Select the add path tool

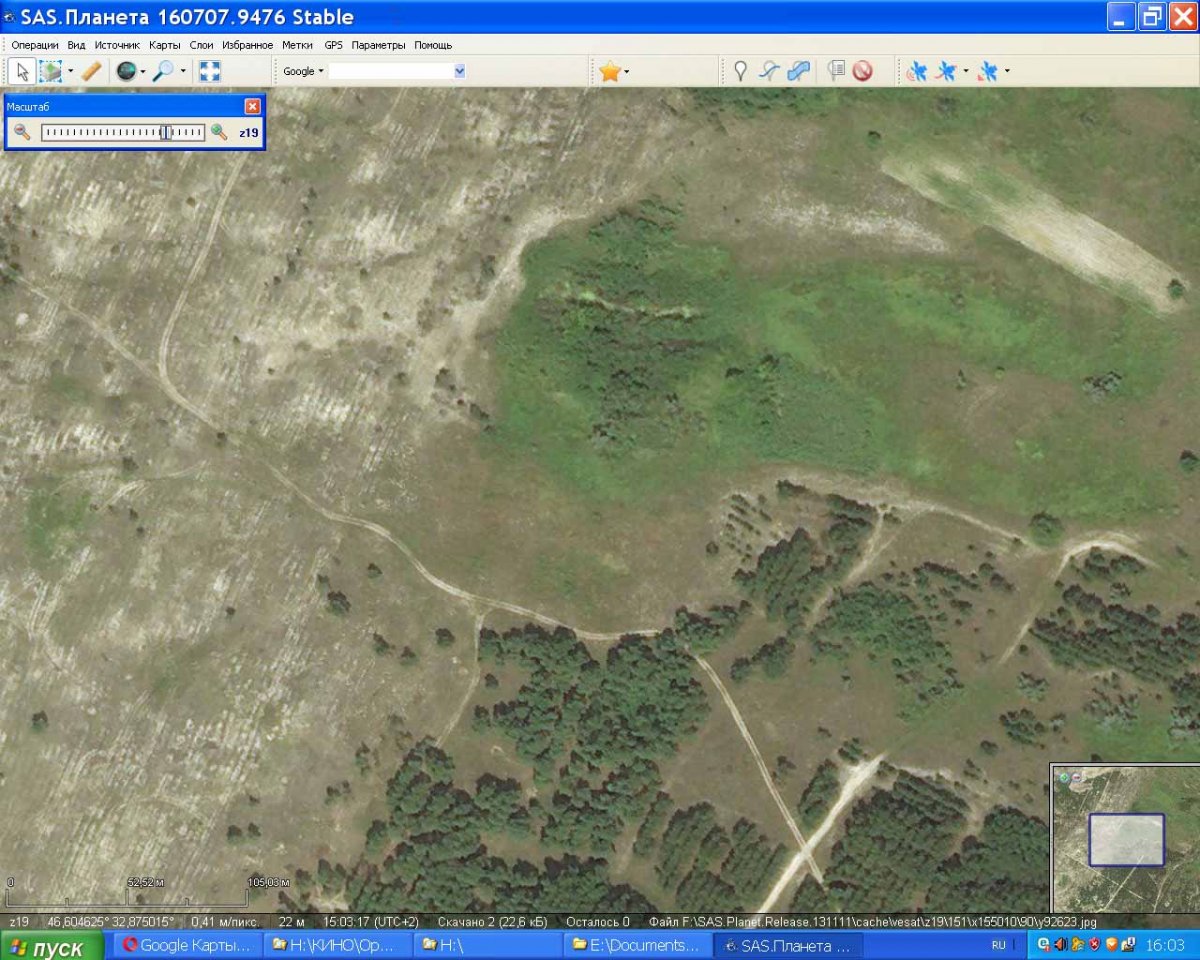click(769, 71)
